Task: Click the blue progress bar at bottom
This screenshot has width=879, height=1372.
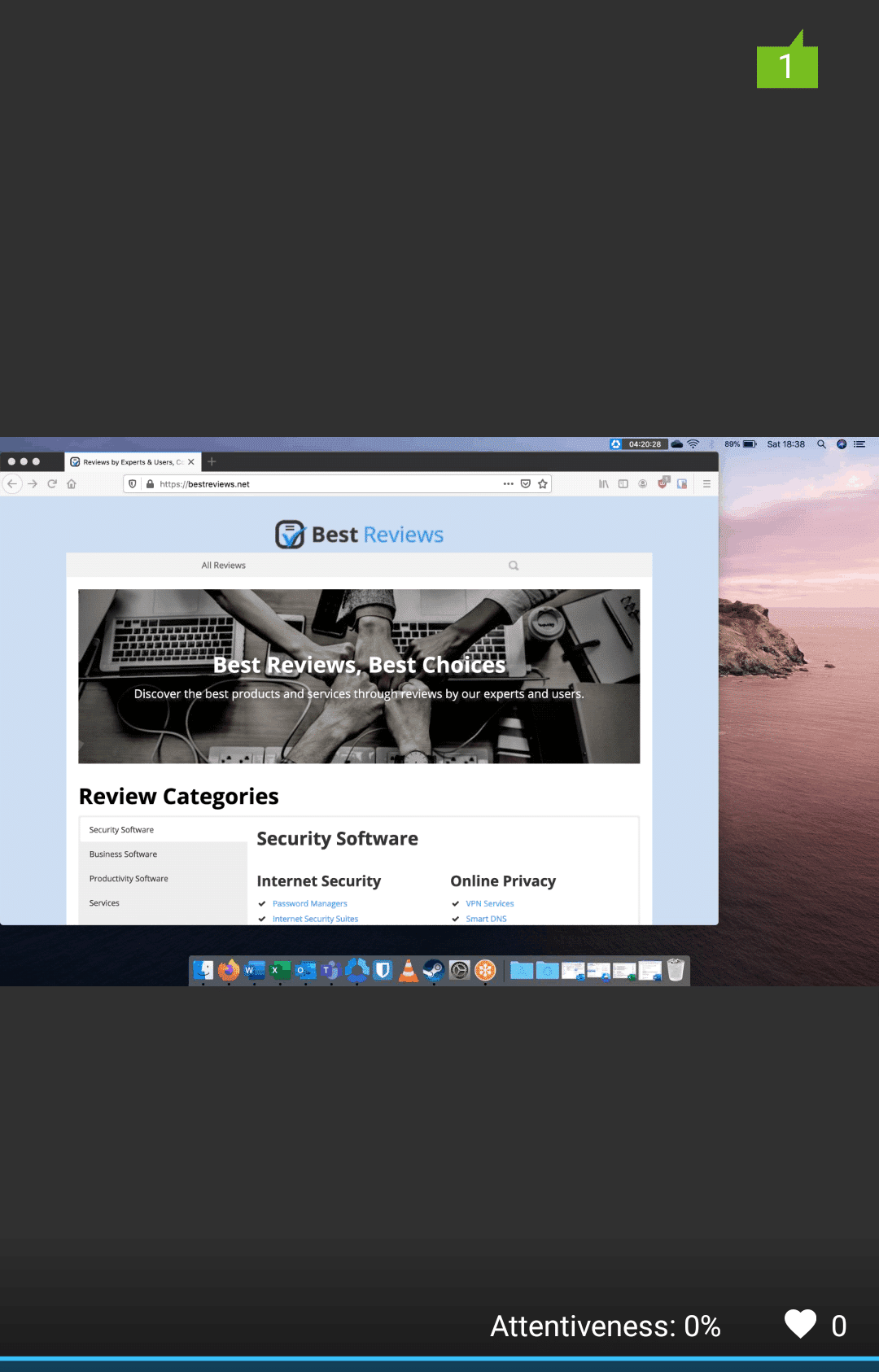Action: (x=439, y=1358)
